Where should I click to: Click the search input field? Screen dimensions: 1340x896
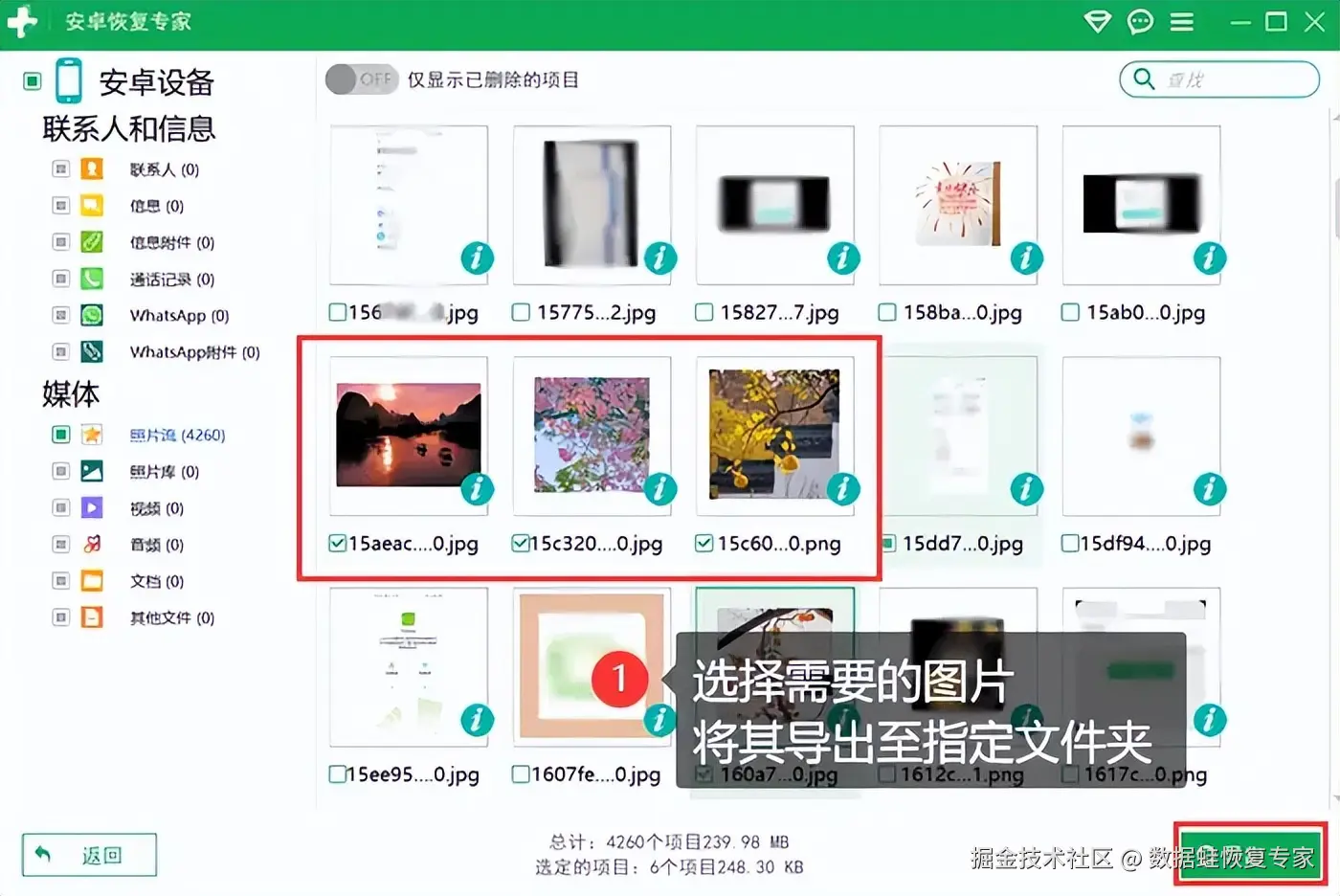tap(1219, 79)
